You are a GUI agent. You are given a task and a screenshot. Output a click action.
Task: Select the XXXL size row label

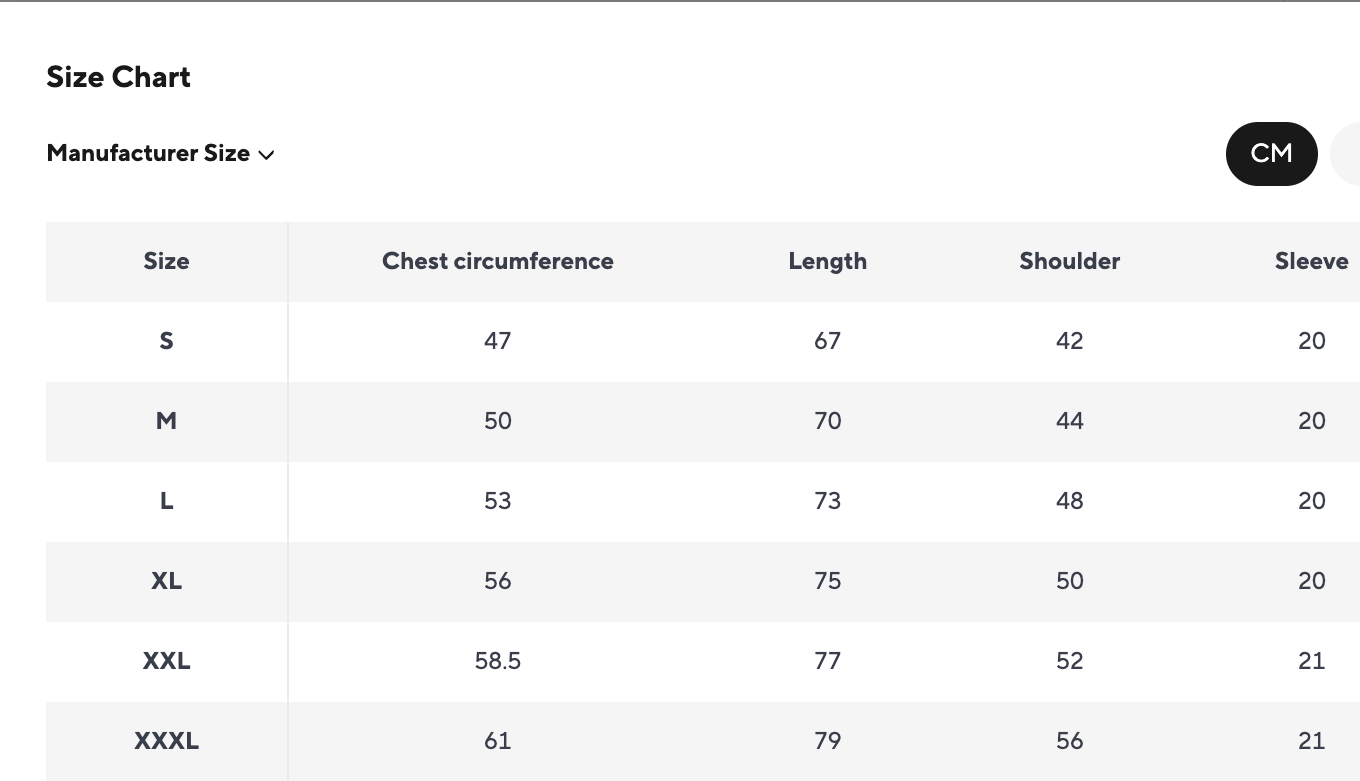(x=166, y=741)
